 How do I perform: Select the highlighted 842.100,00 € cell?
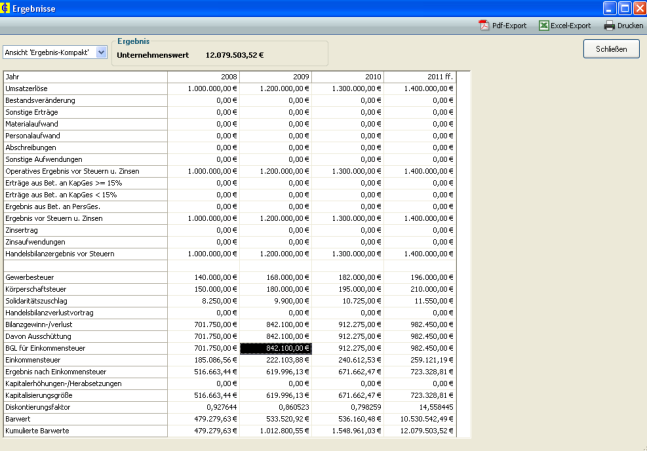(276, 348)
